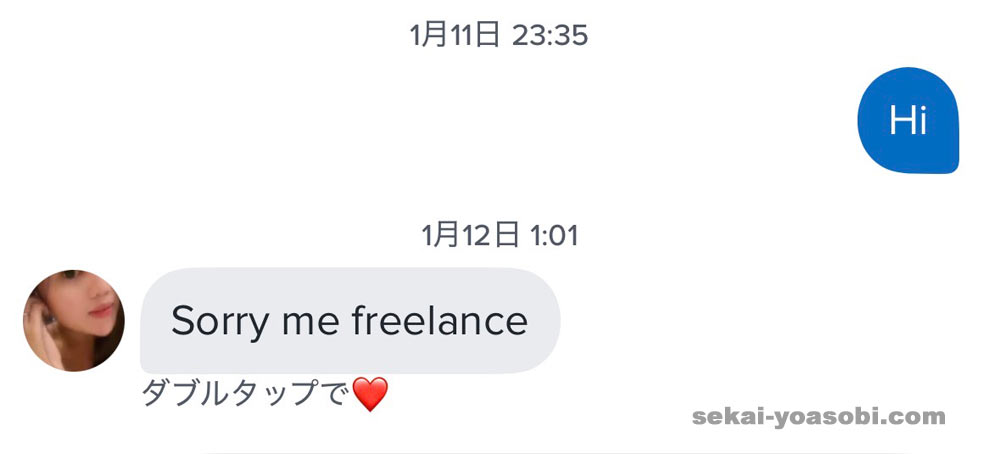
Task: Tap the gray "Sorry me freelance" bubble
Action: (350, 321)
